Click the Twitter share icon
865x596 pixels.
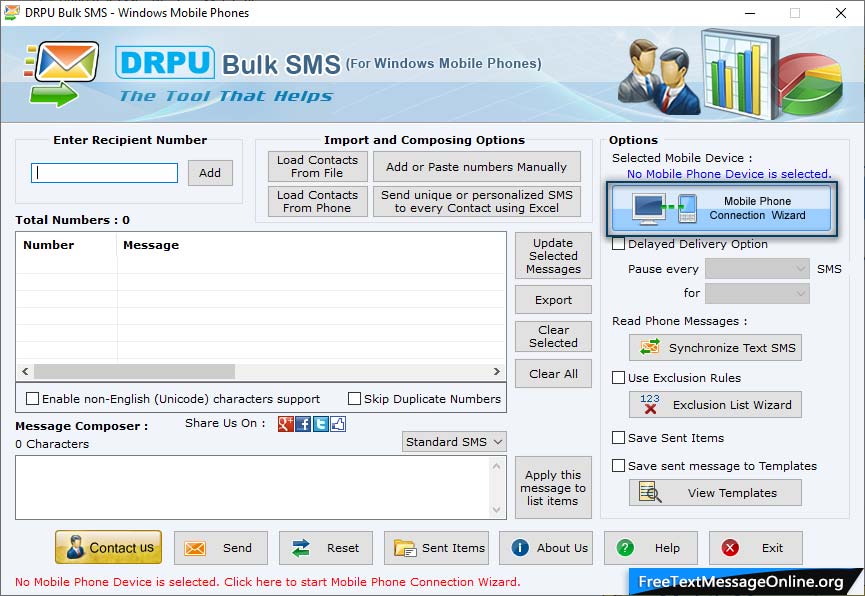pos(321,424)
